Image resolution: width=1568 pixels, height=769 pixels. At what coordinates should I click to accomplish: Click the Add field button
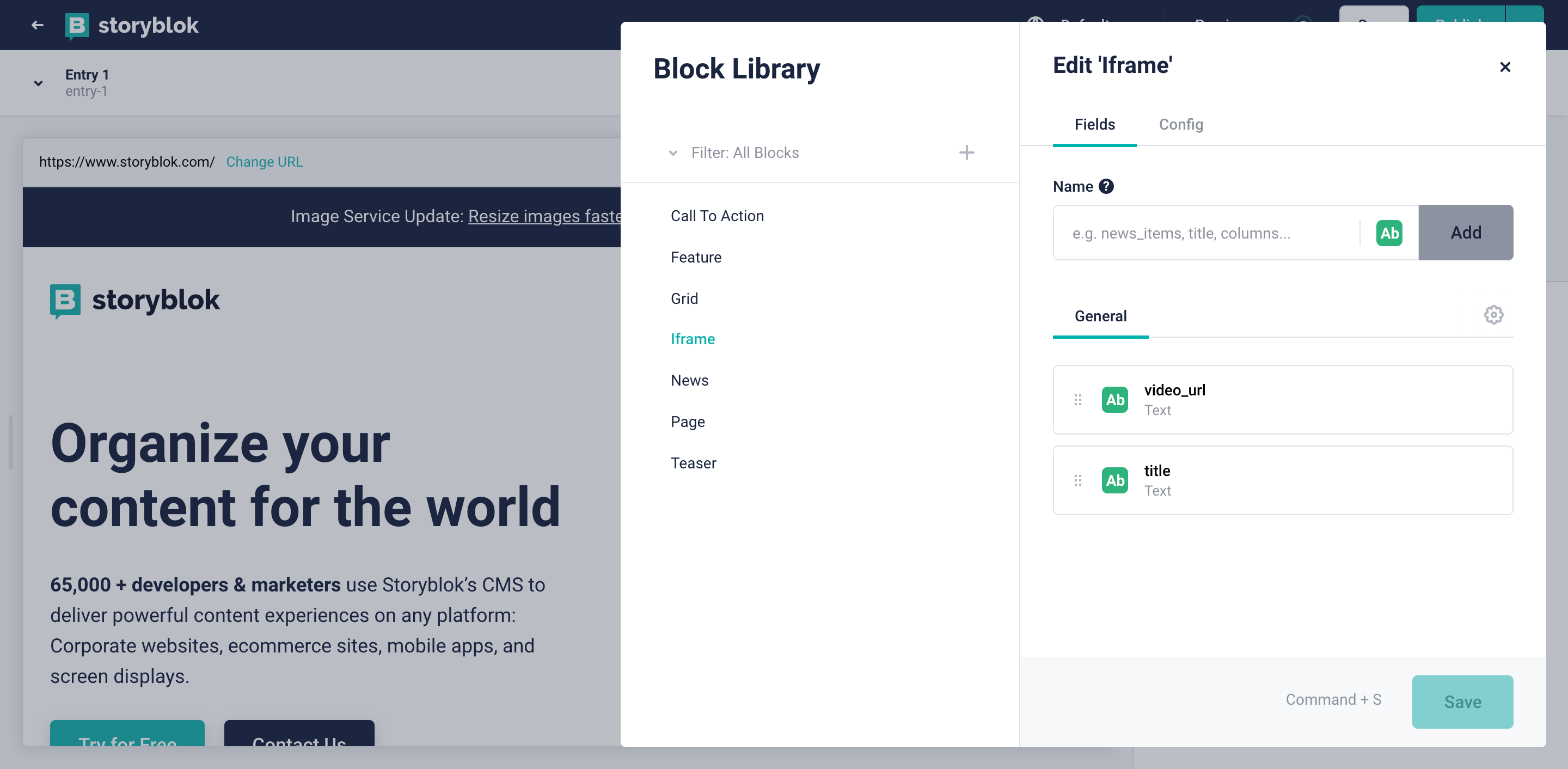pos(1465,233)
